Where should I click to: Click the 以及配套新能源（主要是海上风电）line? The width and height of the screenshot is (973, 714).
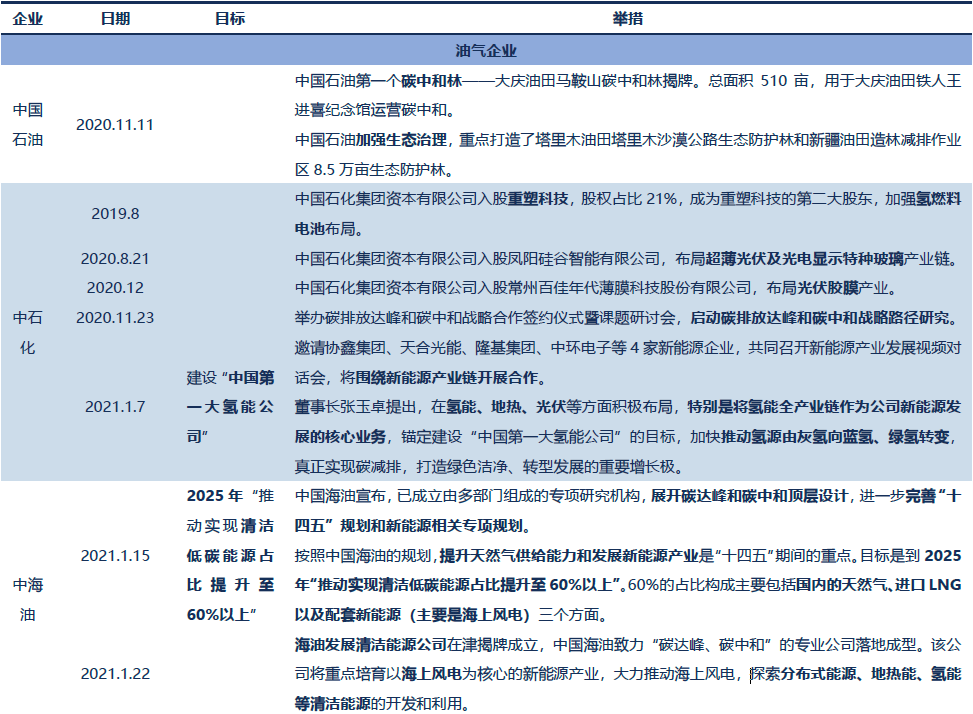click(451, 615)
